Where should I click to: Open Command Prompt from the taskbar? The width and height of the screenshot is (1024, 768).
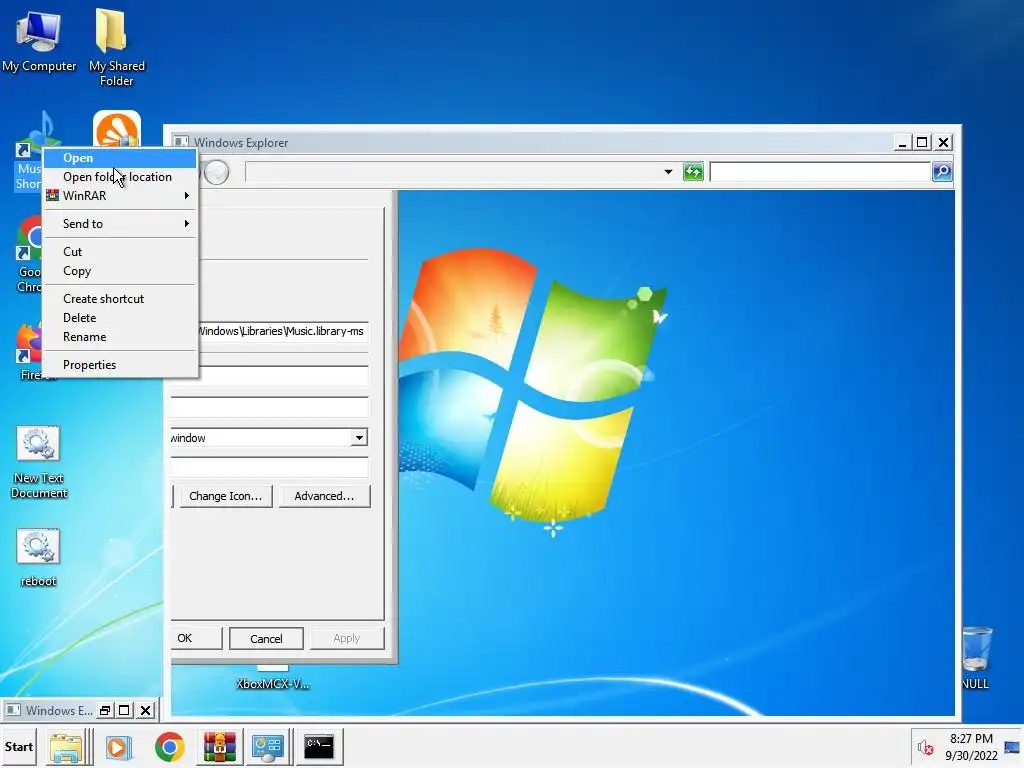click(319, 746)
